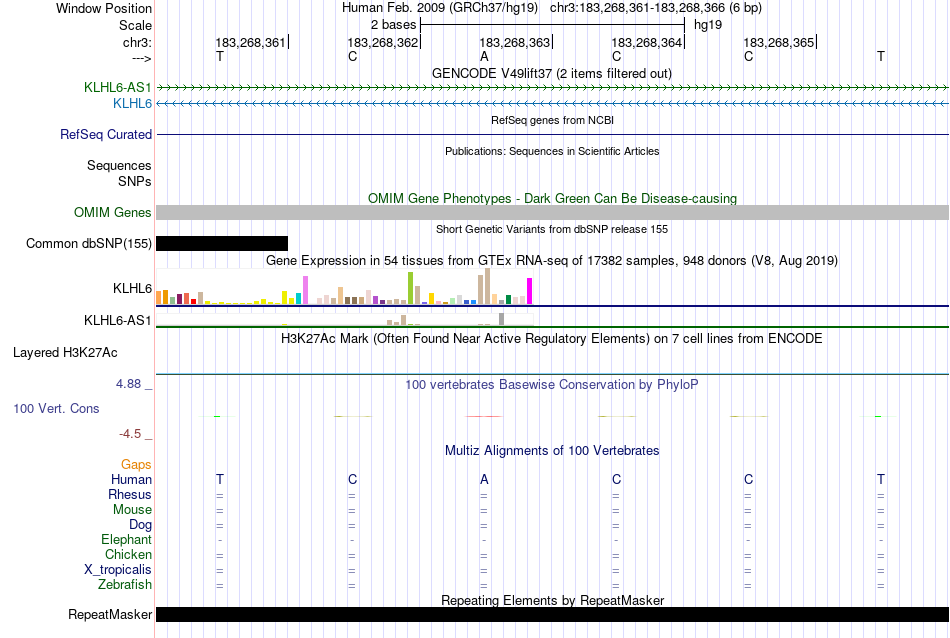This screenshot has width=950, height=638.
Task: Click the 183,268,362 position label
Action: (x=382, y=42)
